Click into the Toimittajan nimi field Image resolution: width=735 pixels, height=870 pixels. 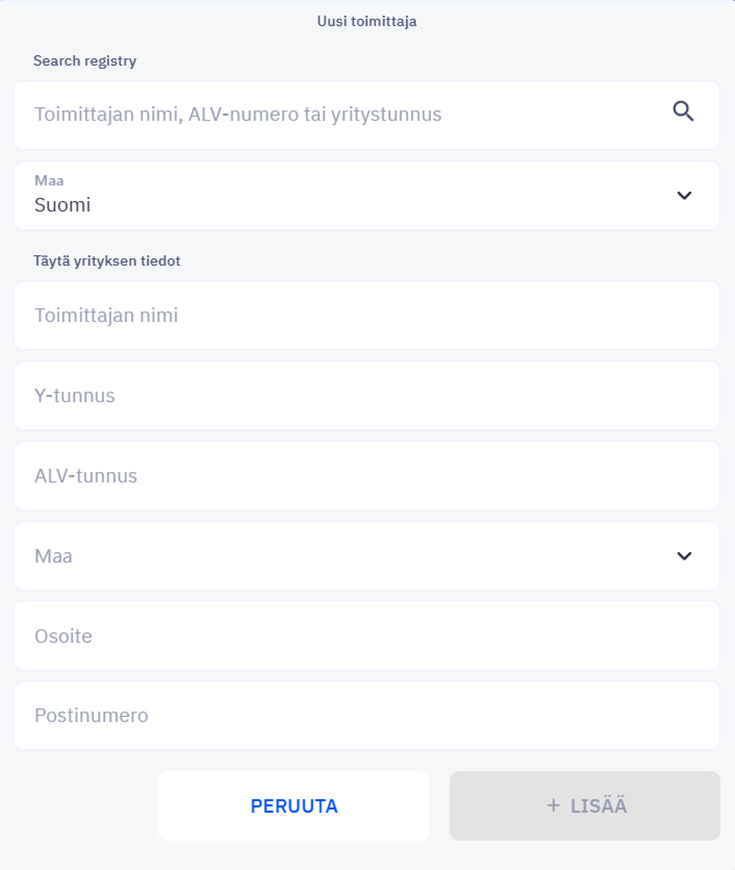click(367, 315)
